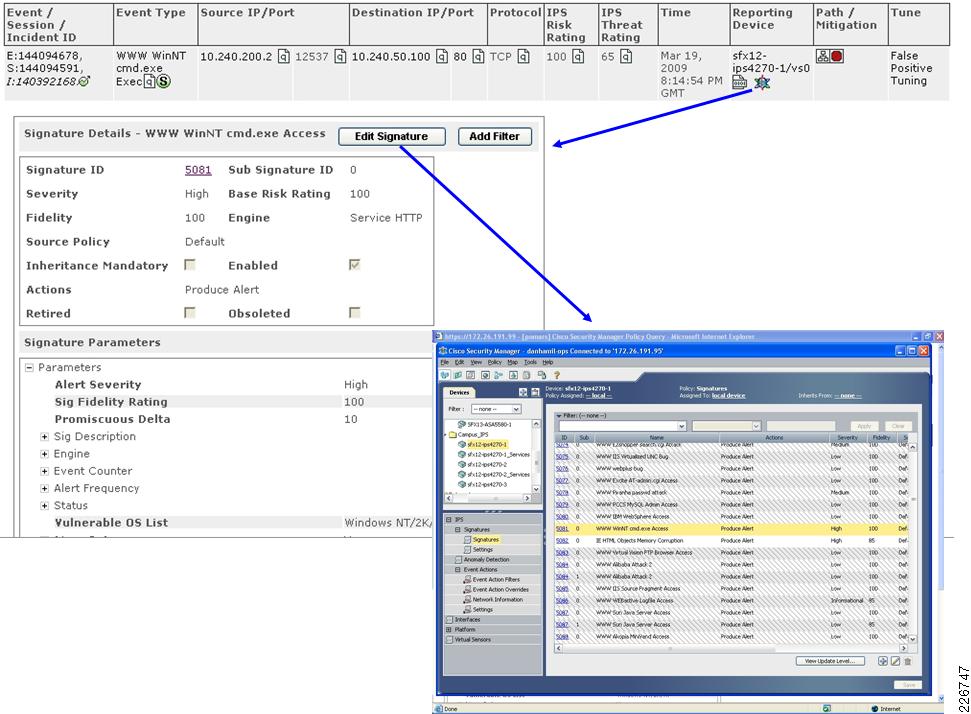Toggle the Inheritance Mandatory checkbox
Image resolution: width=971 pixels, height=714 pixels.
[x=189, y=265]
